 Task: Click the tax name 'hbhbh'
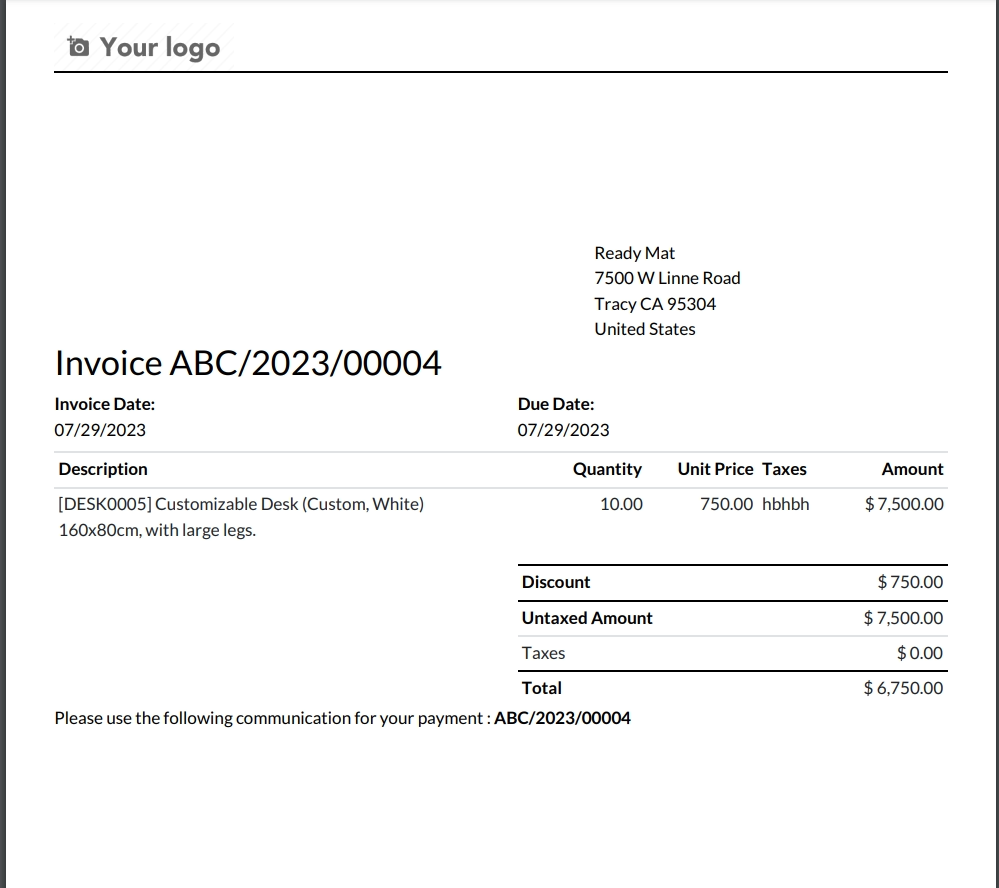[x=786, y=505]
